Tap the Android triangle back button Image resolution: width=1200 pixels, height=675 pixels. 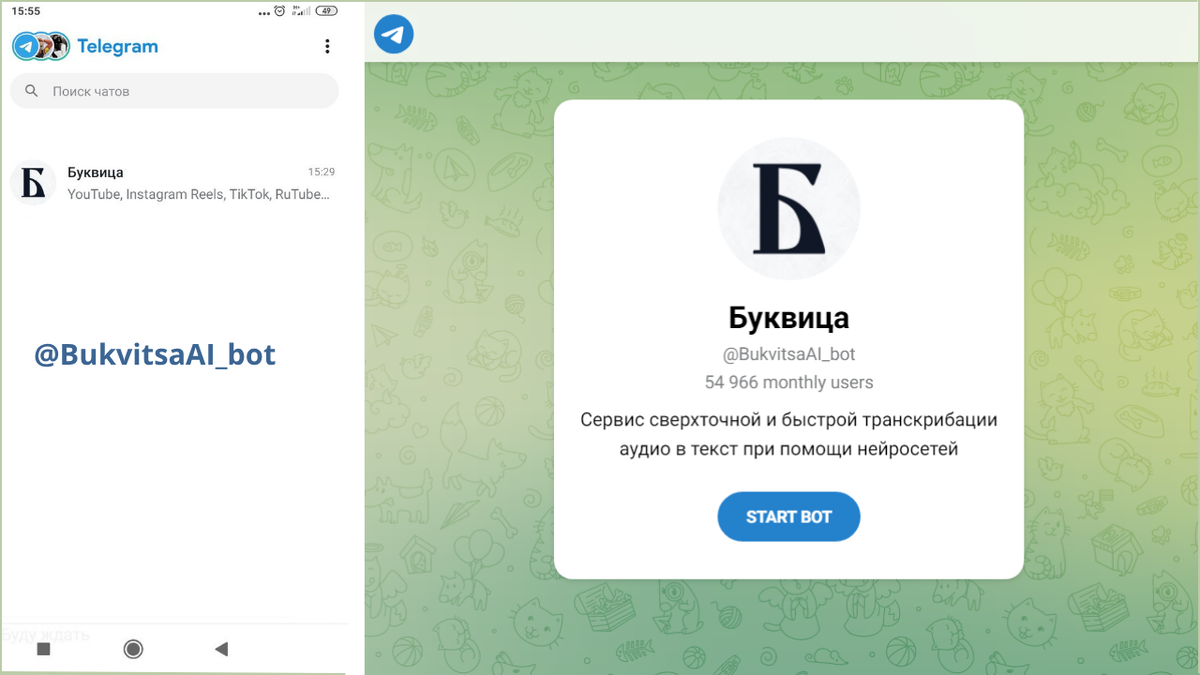click(222, 649)
